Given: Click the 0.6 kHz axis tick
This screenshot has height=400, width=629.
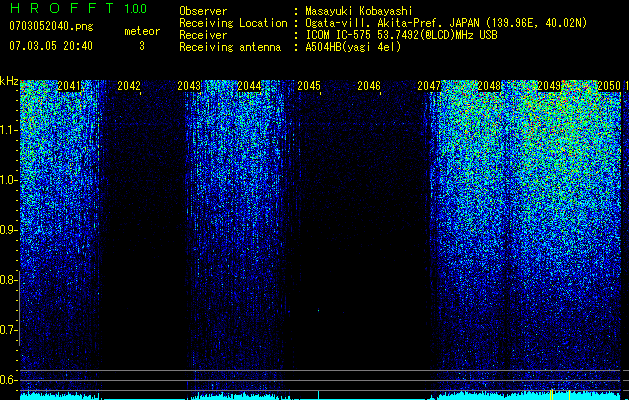Looking at the screenshot, I should click(x=9, y=380).
